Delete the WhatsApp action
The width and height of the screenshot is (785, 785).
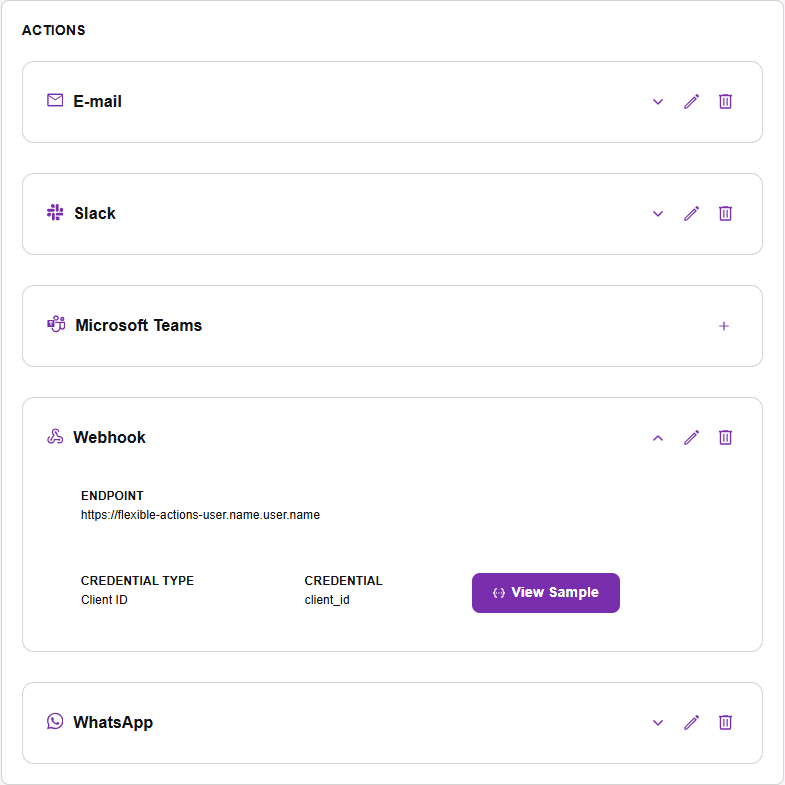tap(725, 722)
